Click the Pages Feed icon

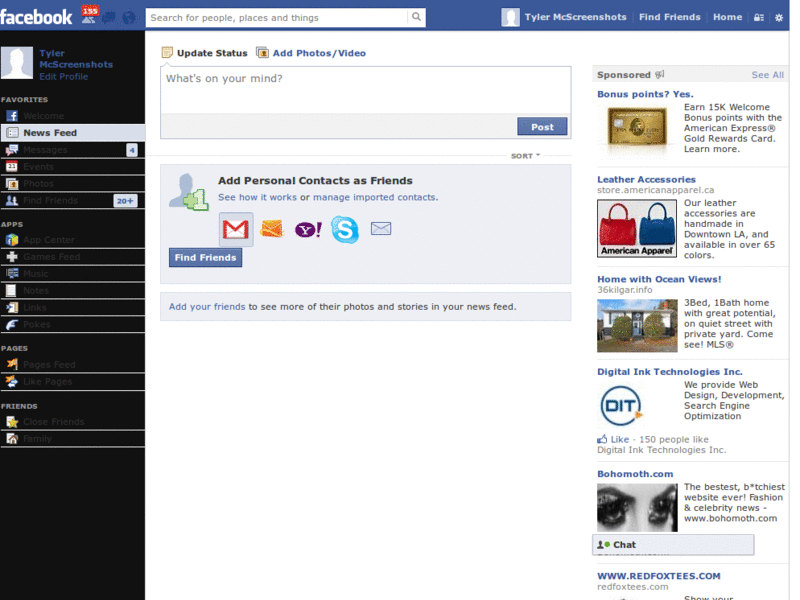click(12, 364)
